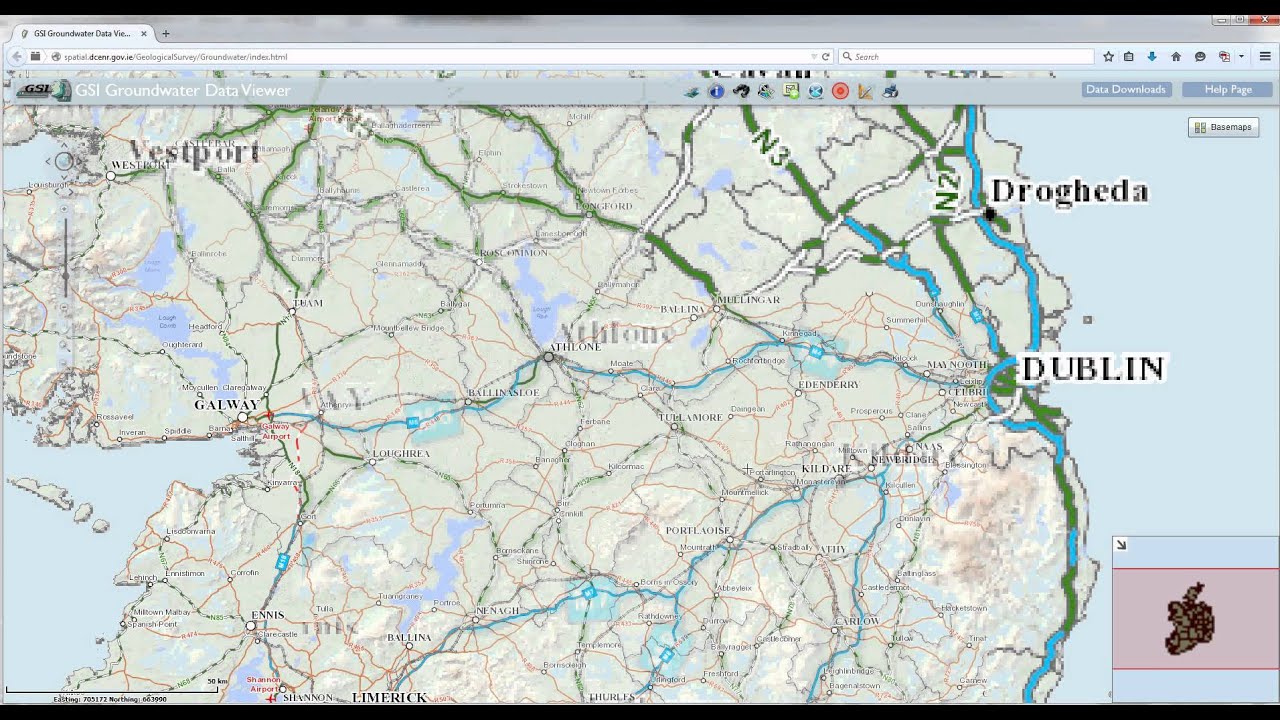Click the print map icon
This screenshot has height=720, width=1280.
point(890,91)
